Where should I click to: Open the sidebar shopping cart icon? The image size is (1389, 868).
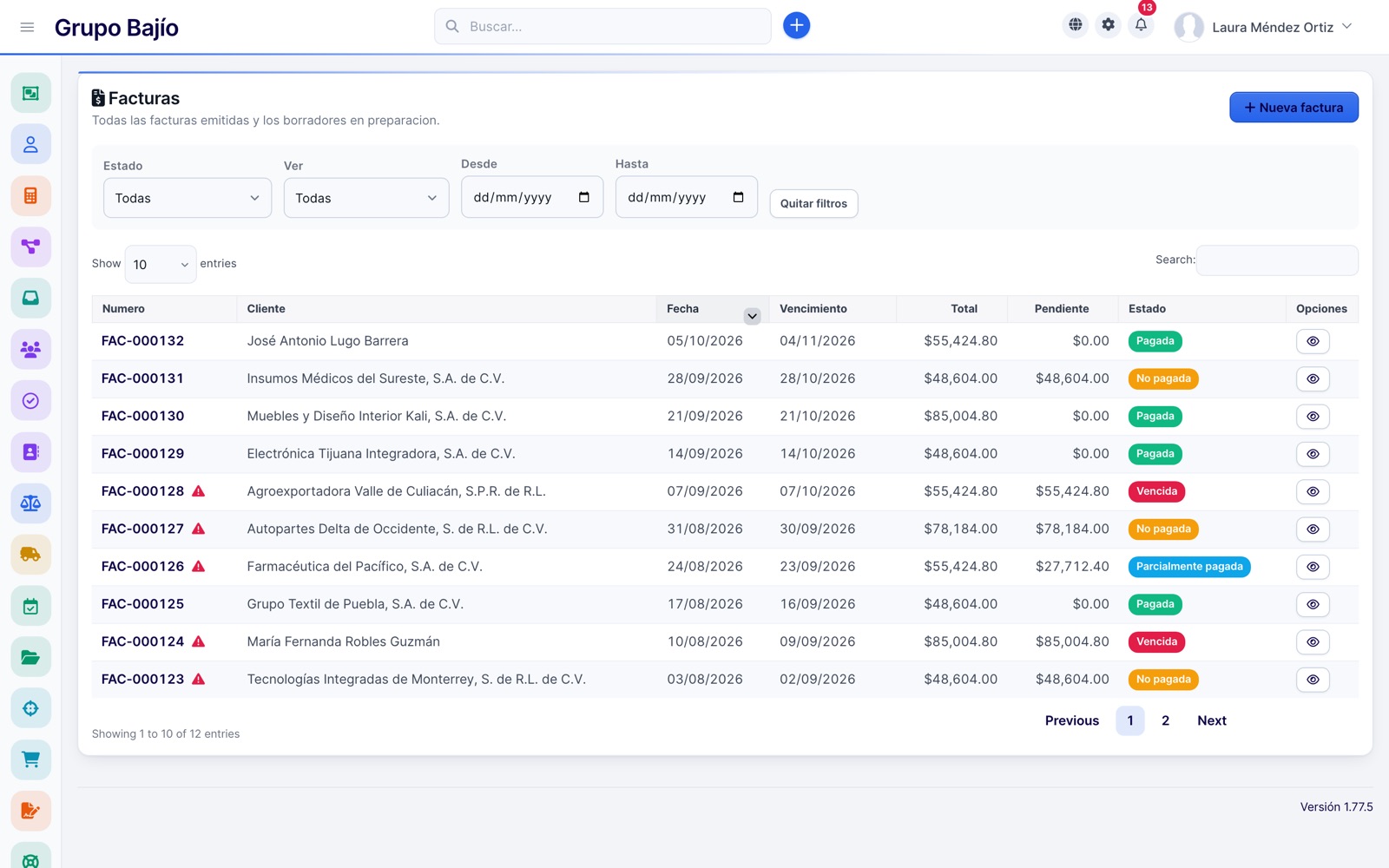click(30, 759)
